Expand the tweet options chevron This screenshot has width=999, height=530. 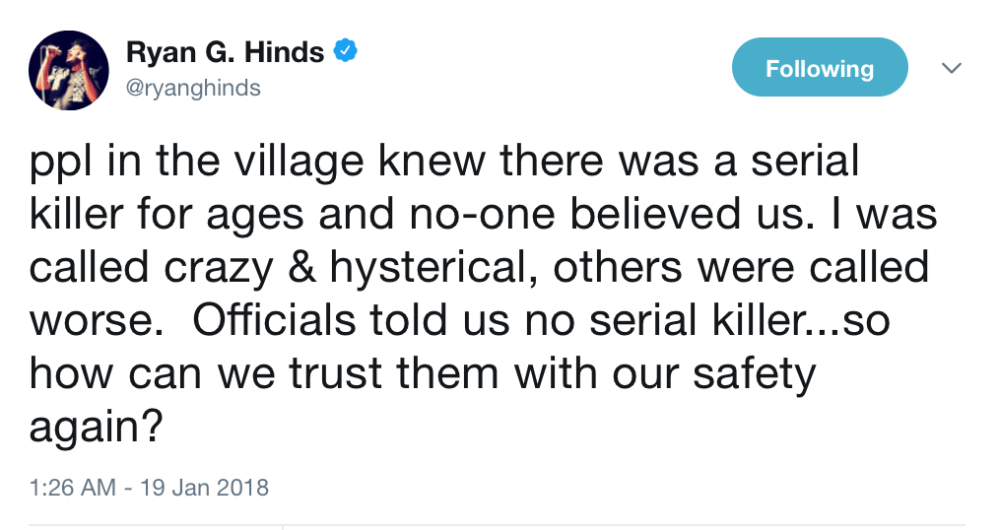[952, 68]
